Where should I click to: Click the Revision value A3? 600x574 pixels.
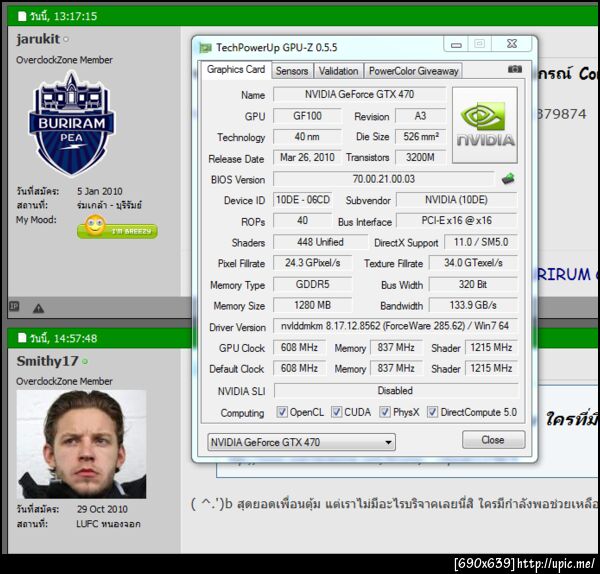(421, 116)
